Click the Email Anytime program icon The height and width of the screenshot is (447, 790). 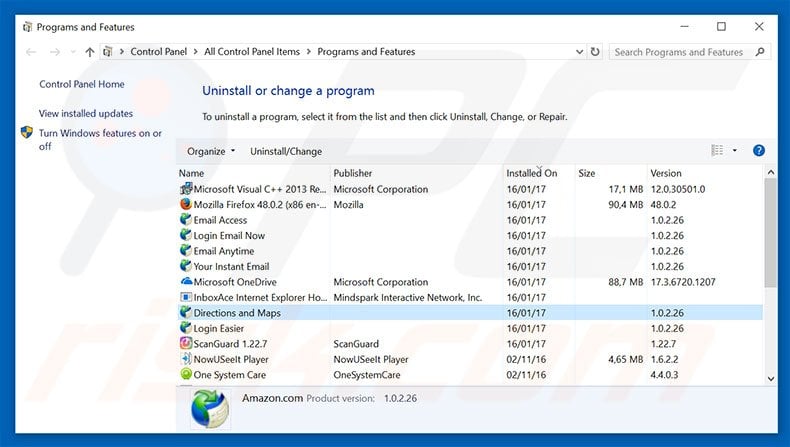click(186, 250)
